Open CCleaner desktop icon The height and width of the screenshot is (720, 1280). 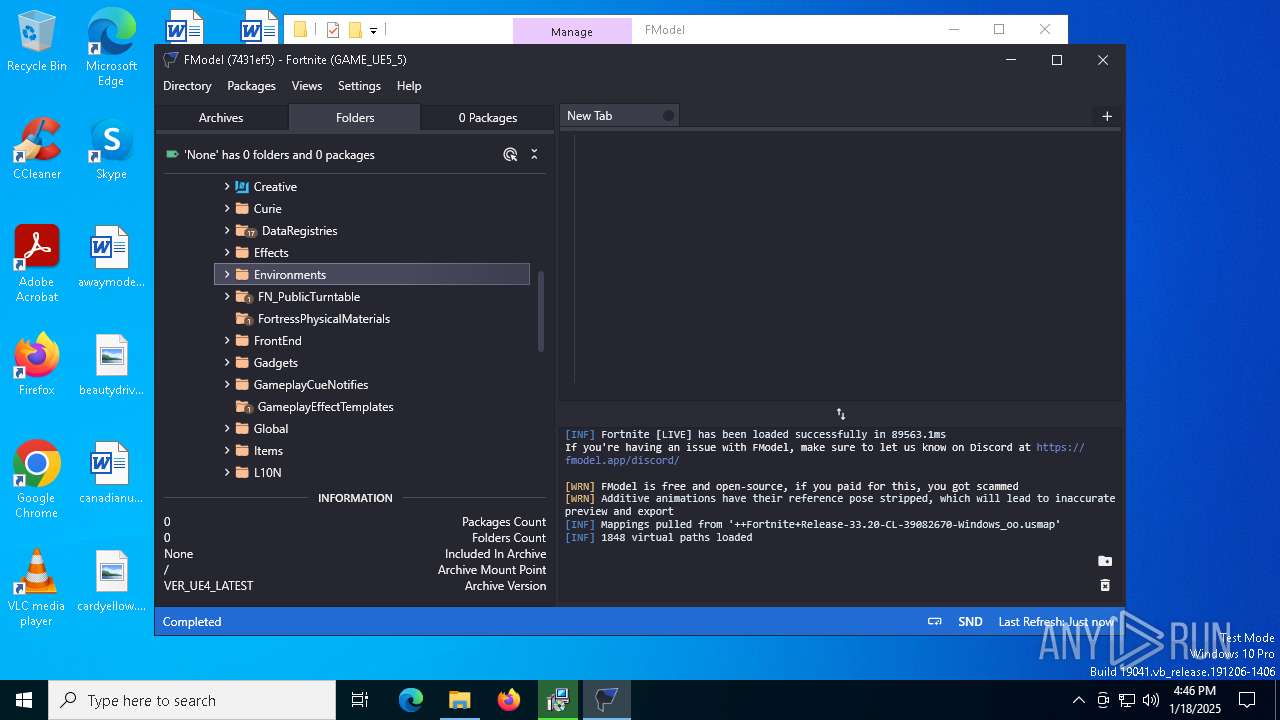37,149
